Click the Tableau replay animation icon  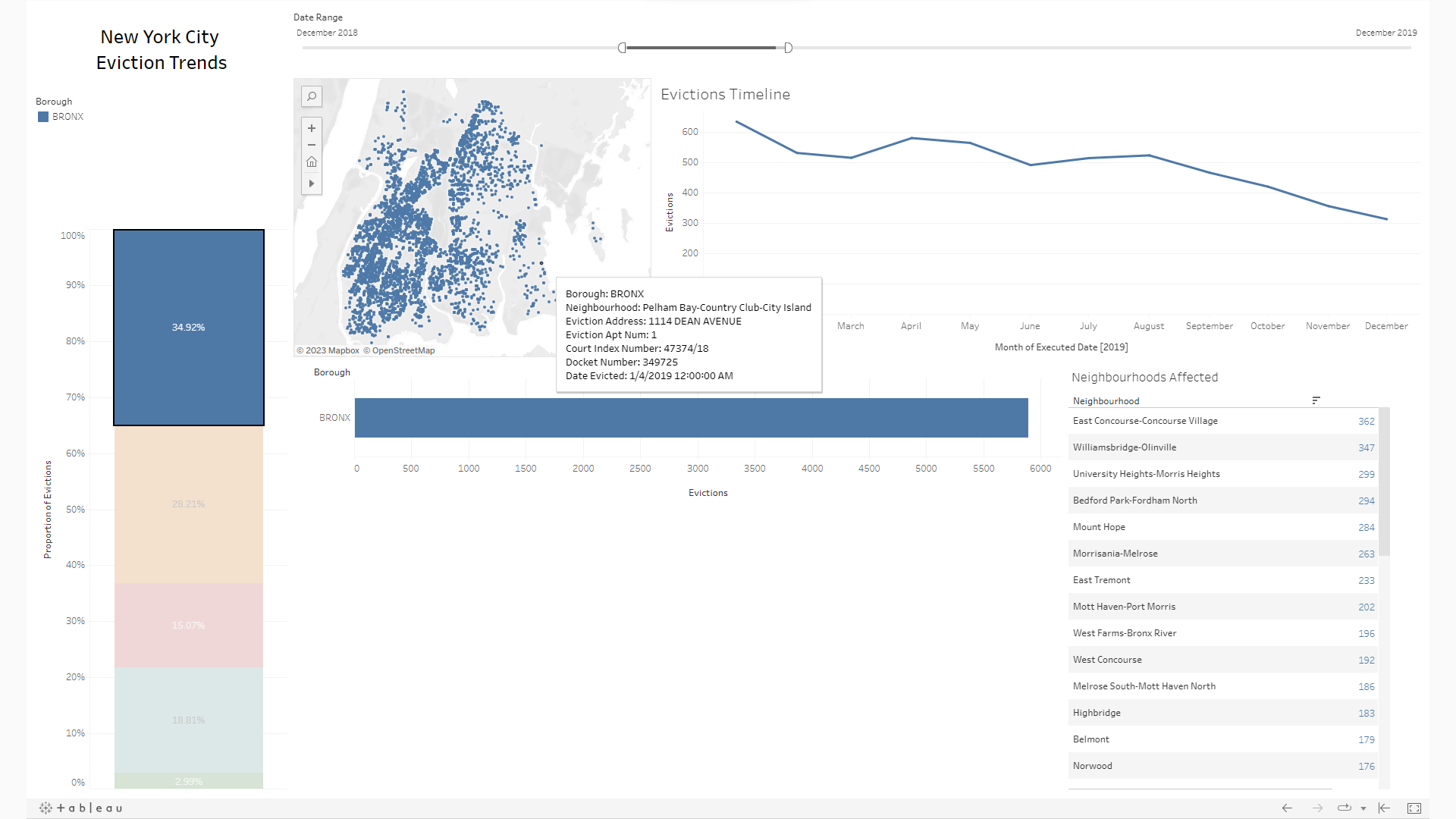(1344, 808)
